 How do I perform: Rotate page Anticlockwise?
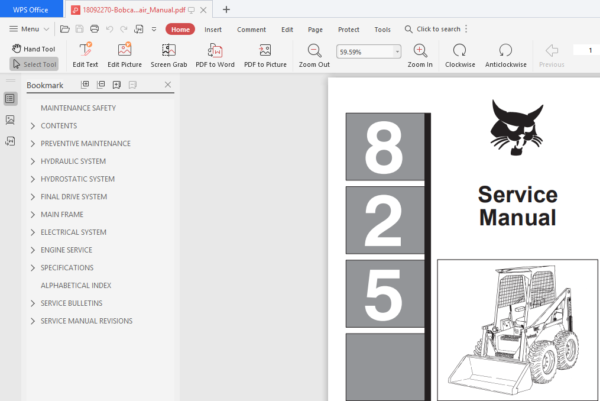point(506,55)
